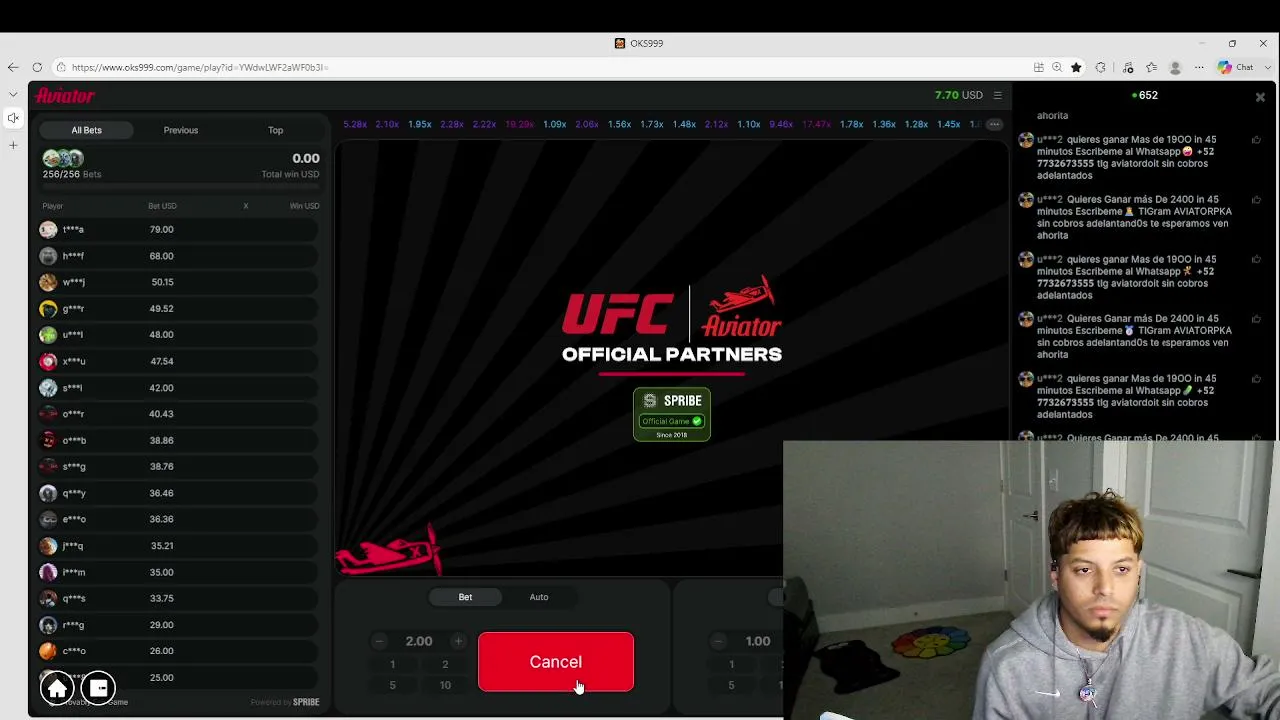Choose the 2 quick bet preset
Viewport: 1280px width, 720px height.
point(445,664)
